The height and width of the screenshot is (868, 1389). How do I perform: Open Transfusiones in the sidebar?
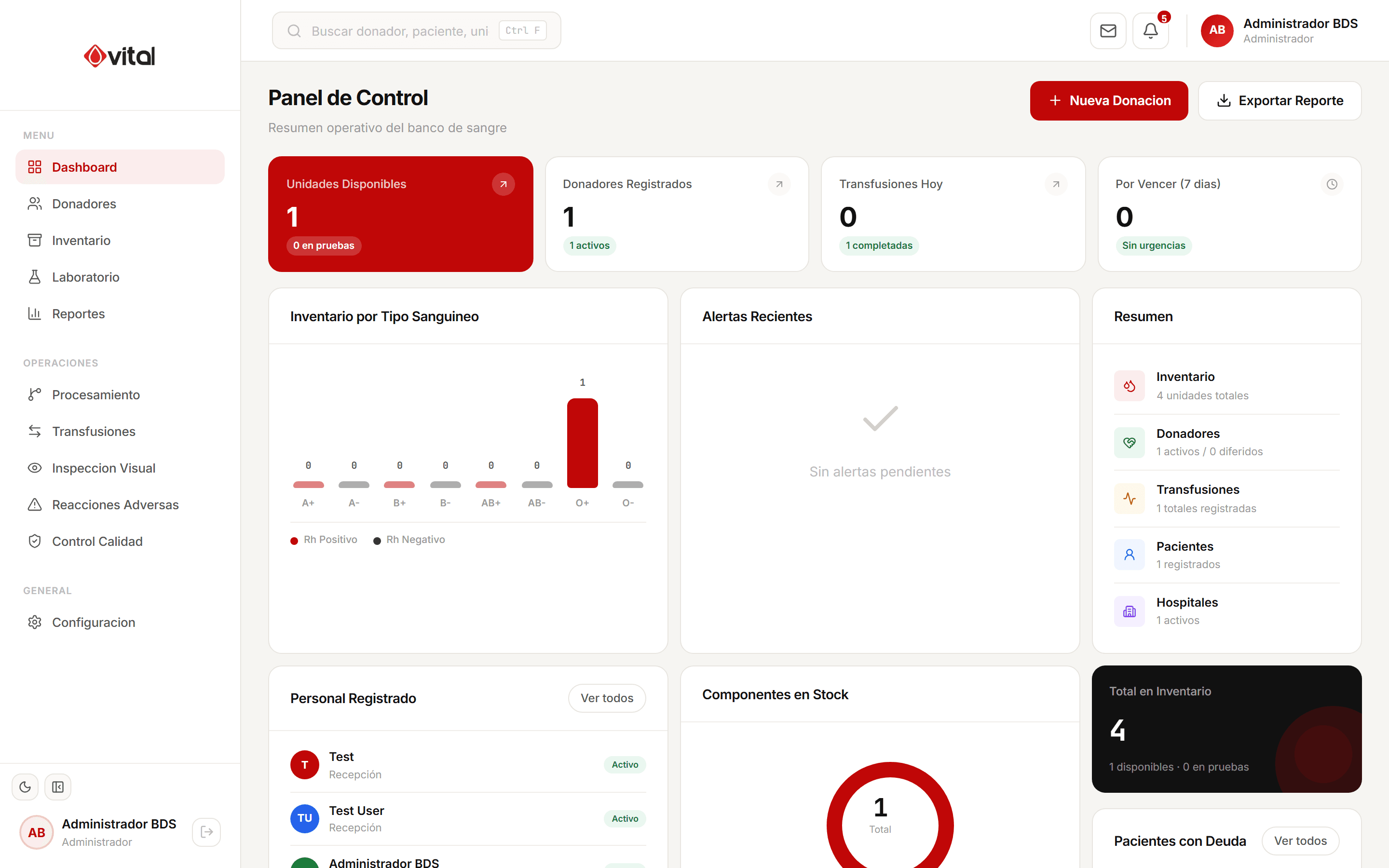(x=120, y=432)
